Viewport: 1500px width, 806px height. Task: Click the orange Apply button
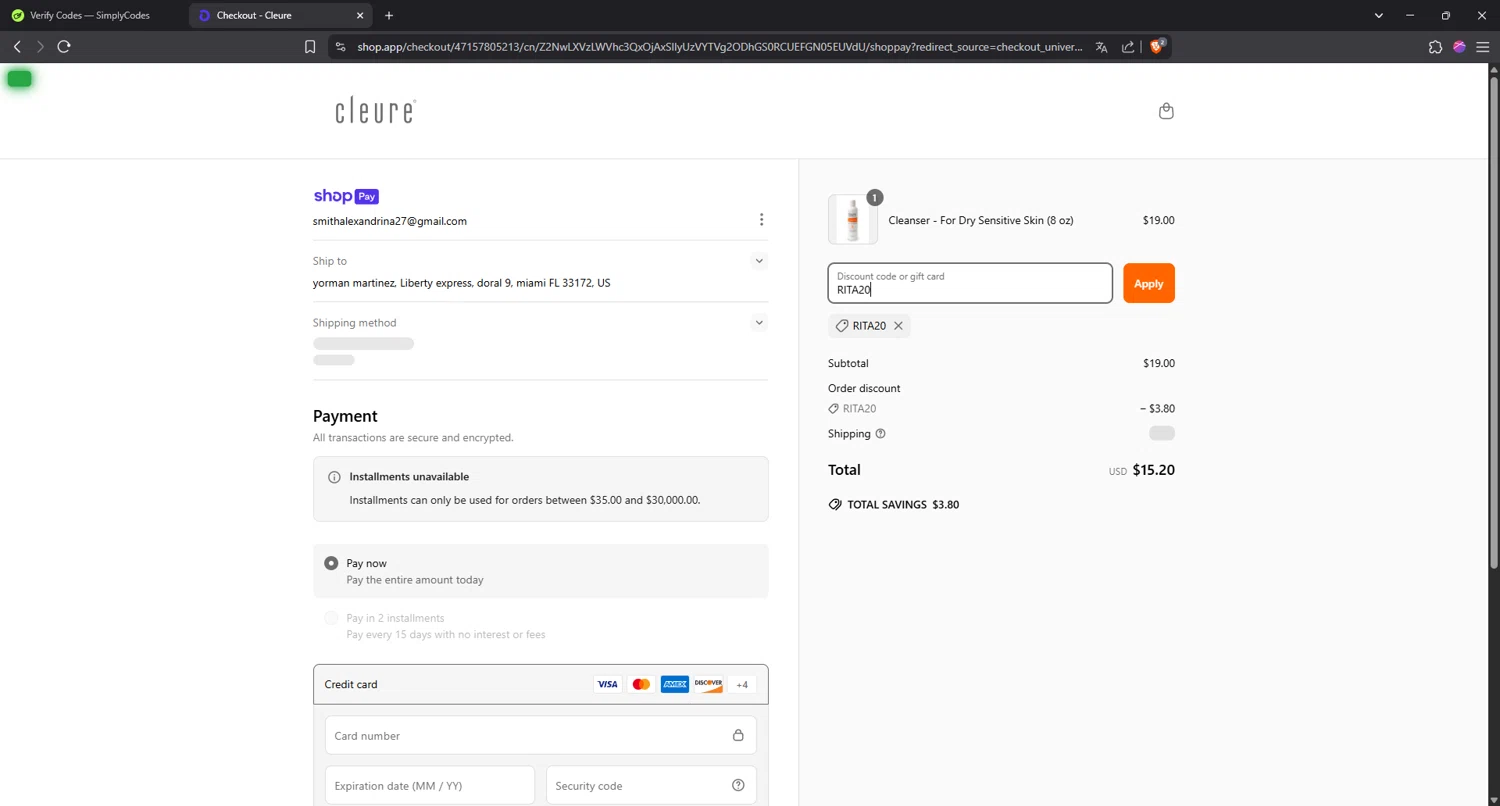point(1149,284)
